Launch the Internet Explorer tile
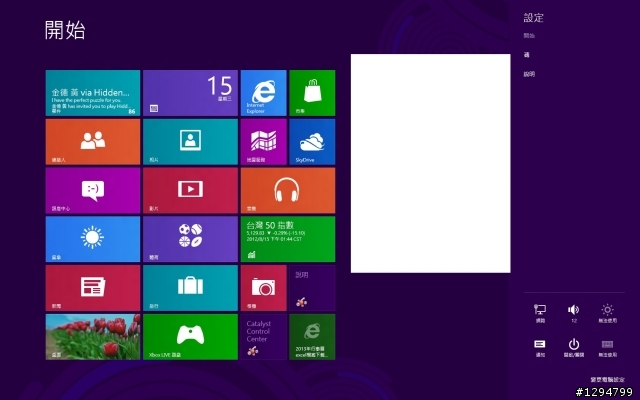This screenshot has height=400, width=640. pos(263,93)
